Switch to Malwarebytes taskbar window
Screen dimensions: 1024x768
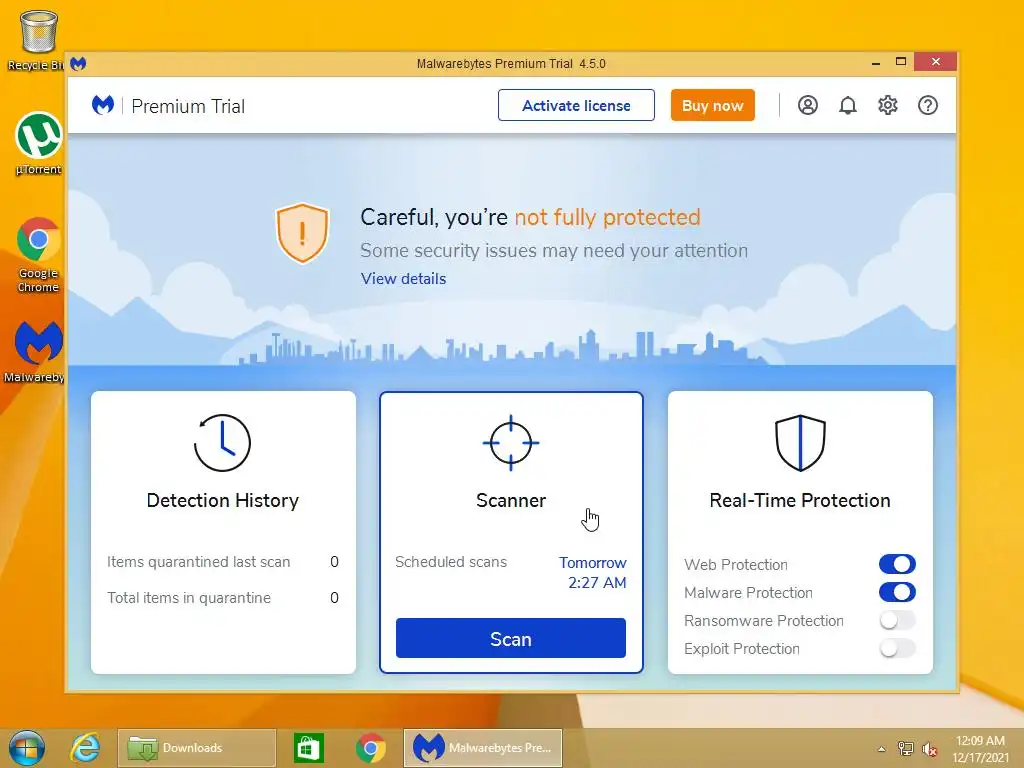click(483, 748)
